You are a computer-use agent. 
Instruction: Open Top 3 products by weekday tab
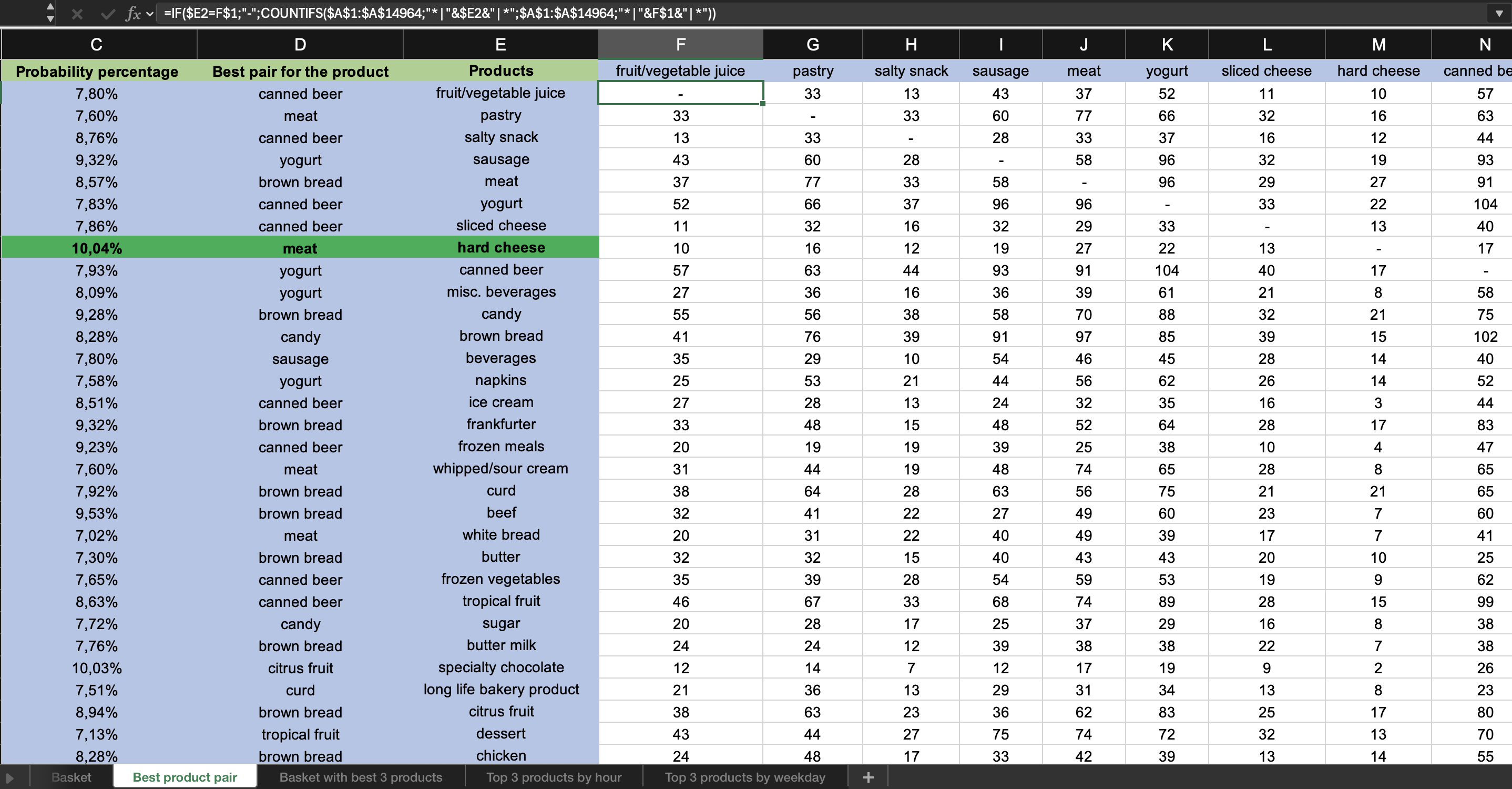[744, 777]
